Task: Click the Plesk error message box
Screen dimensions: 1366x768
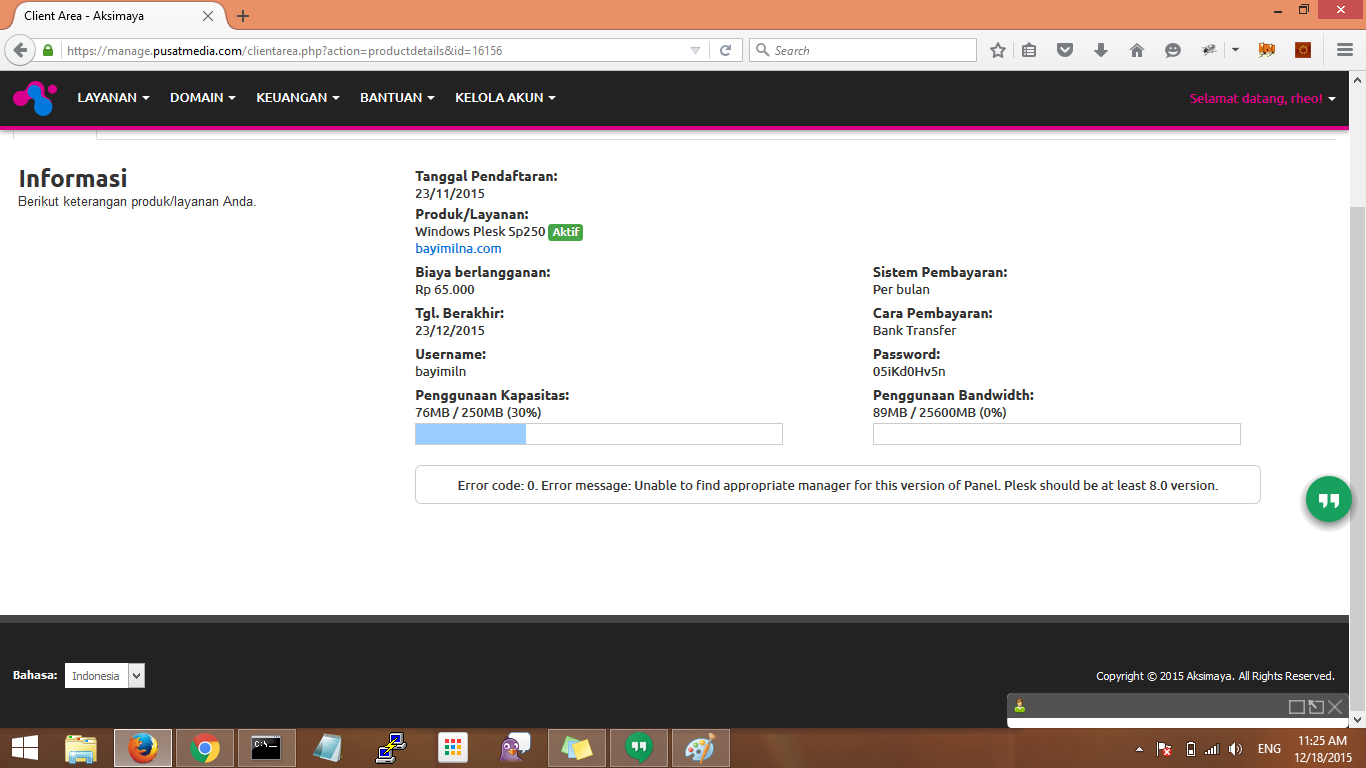Action: pyautogui.click(x=838, y=485)
